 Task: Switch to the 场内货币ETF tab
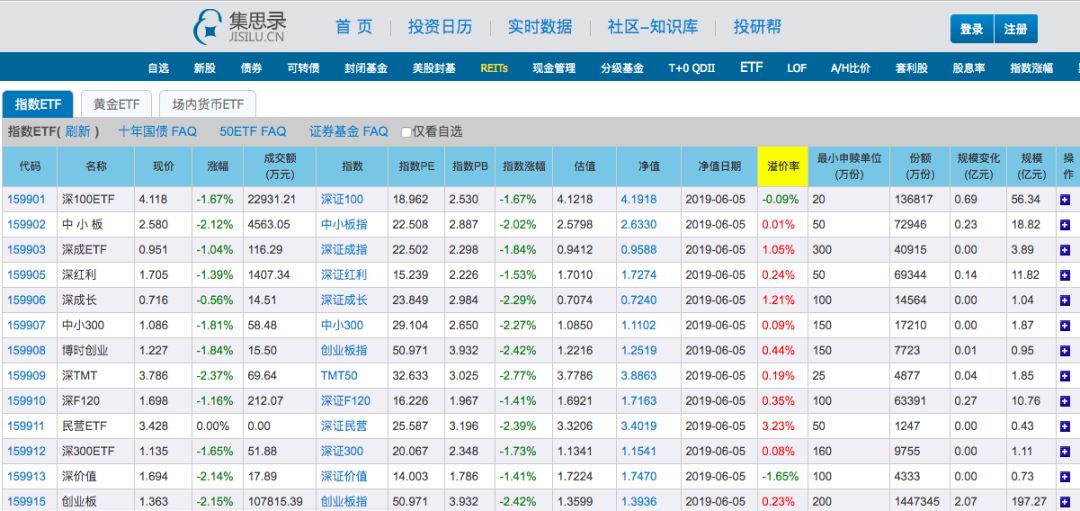click(x=207, y=105)
